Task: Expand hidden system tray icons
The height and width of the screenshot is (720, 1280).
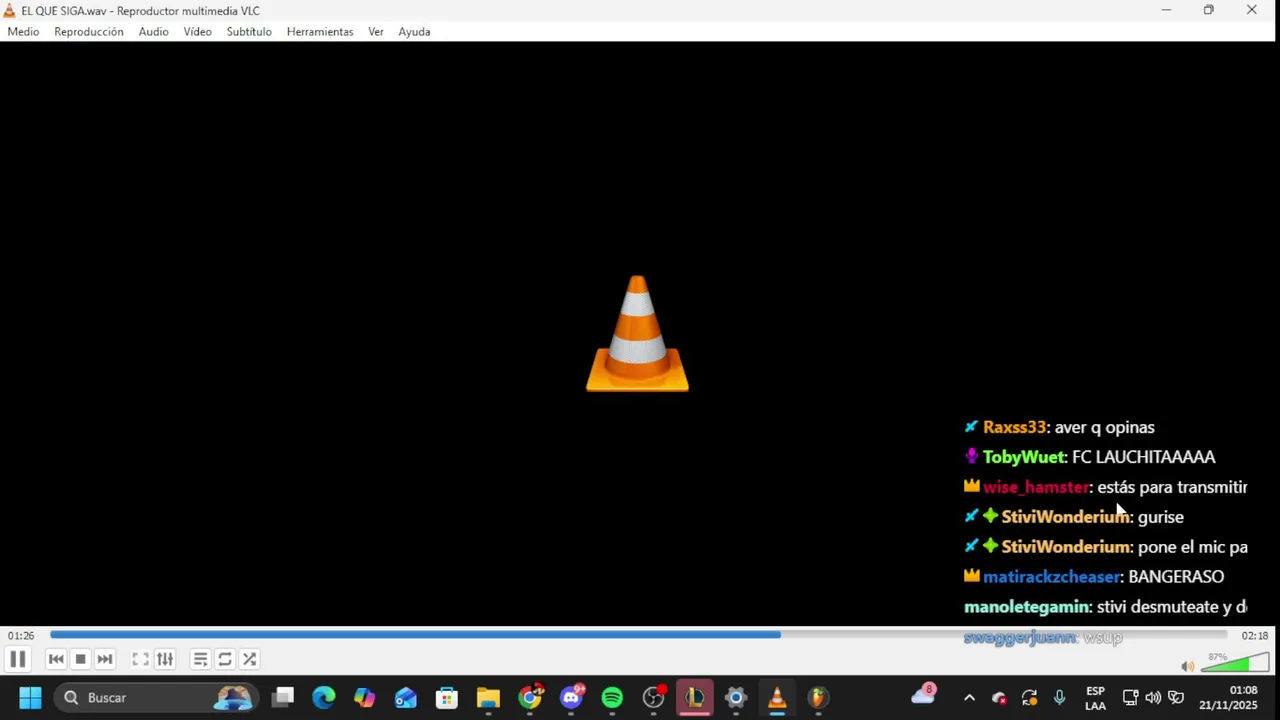Action: pyautogui.click(x=968, y=698)
